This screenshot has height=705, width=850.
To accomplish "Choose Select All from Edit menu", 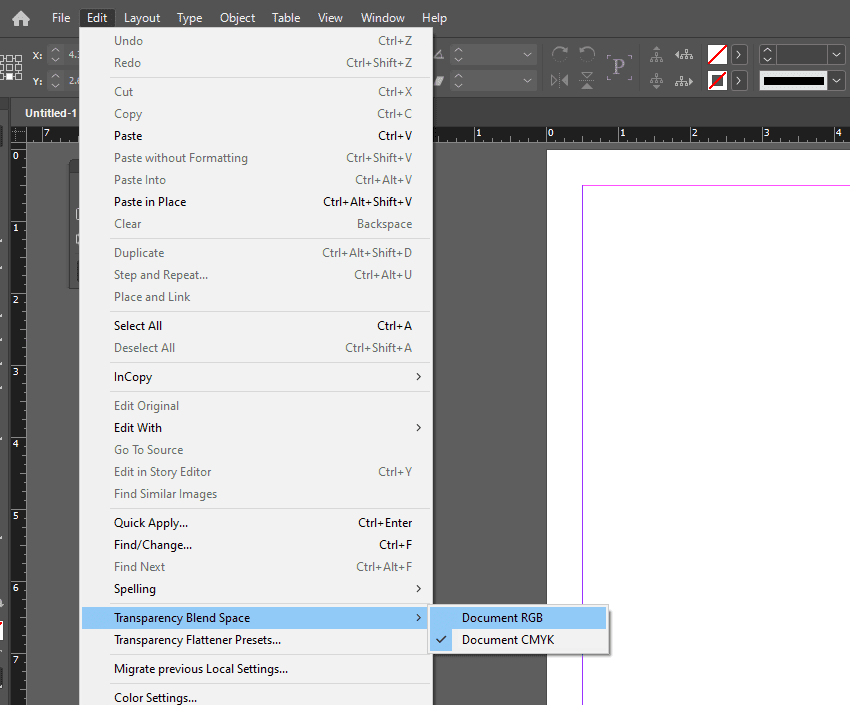I will 138,326.
